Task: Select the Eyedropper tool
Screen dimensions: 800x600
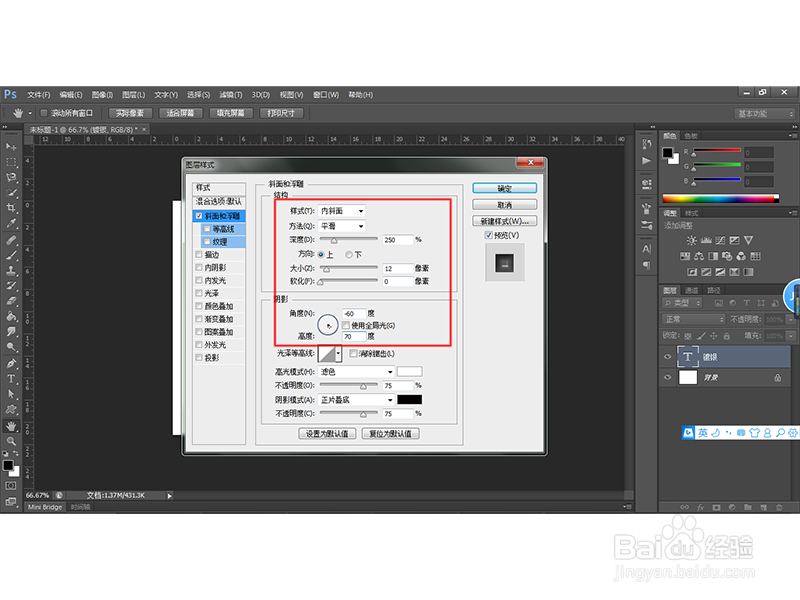Action: pyautogui.click(x=11, y=223)
